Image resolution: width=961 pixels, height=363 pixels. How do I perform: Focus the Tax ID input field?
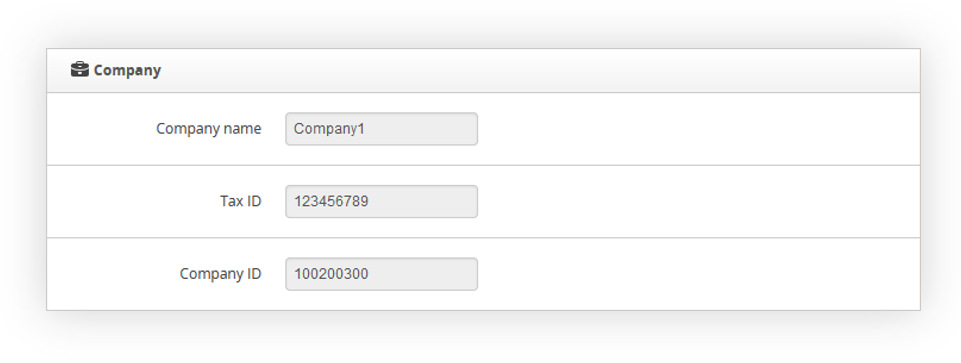(381, 201)
